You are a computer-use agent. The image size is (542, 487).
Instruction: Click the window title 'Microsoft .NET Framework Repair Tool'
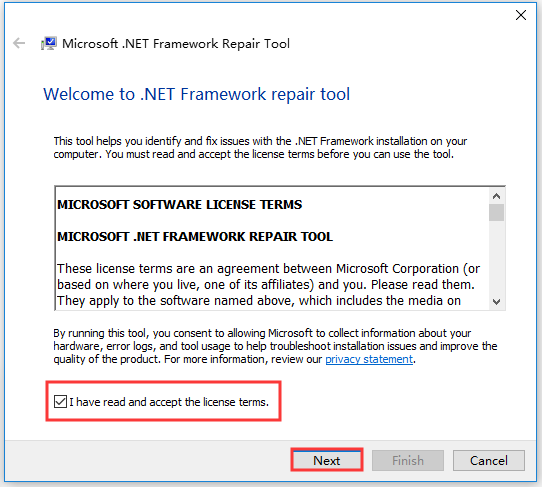(176, 44)
